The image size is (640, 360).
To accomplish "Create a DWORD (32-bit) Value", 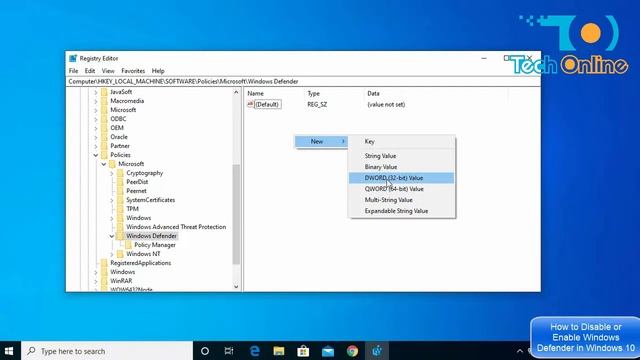I will 402,178.
